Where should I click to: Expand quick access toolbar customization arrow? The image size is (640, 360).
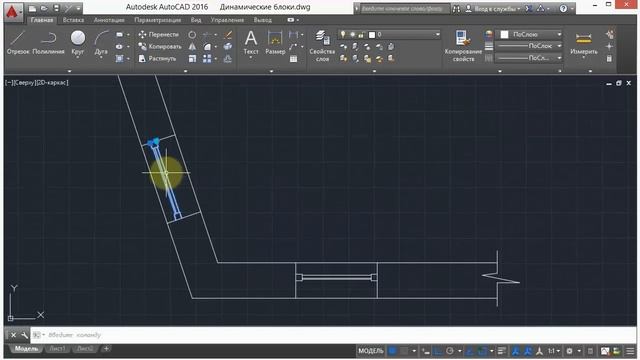click(78, 8)
